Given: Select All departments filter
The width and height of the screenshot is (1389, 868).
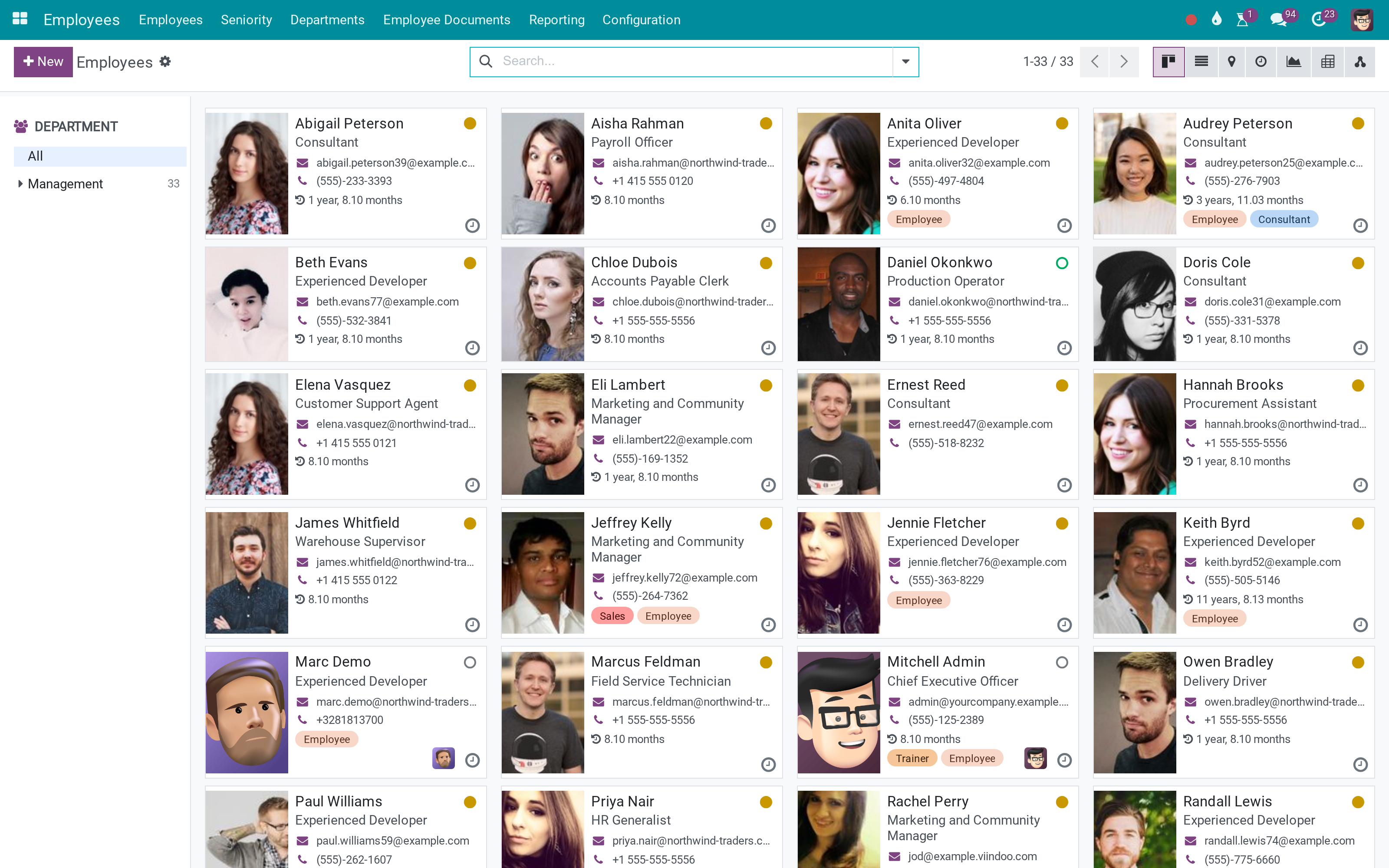Looking at the screenshot, I should (100, 156).
